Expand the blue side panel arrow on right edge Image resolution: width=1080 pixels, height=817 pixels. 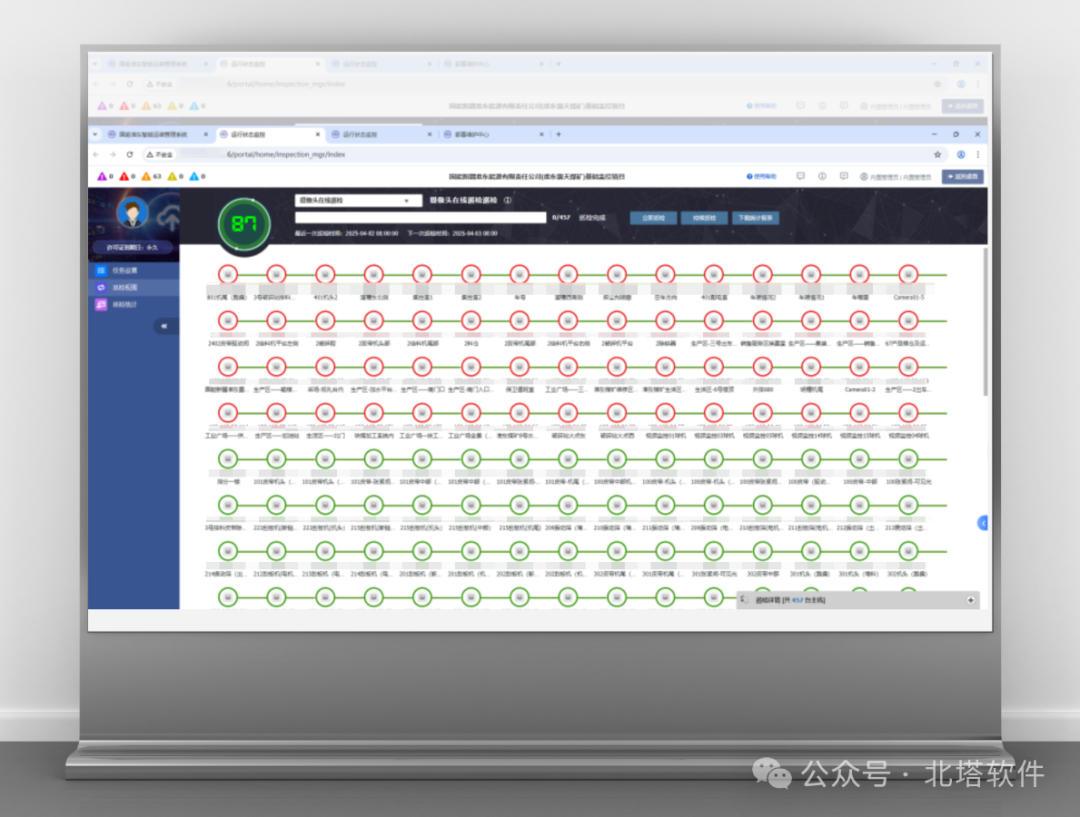[x=983, y=524]
